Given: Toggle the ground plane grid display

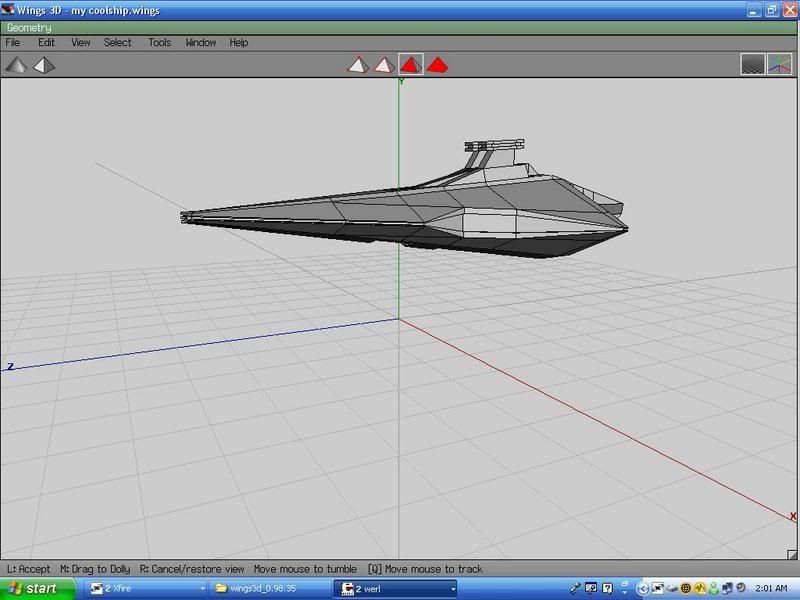Looking at the screenshot, I should [x=753, y=65].
